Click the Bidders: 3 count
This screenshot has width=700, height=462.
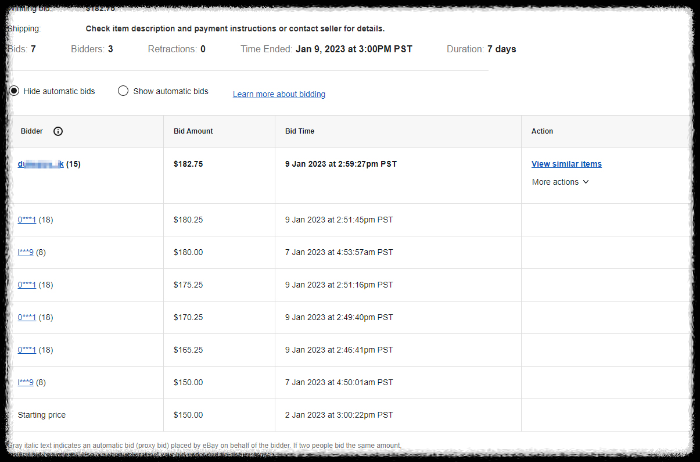92,49
